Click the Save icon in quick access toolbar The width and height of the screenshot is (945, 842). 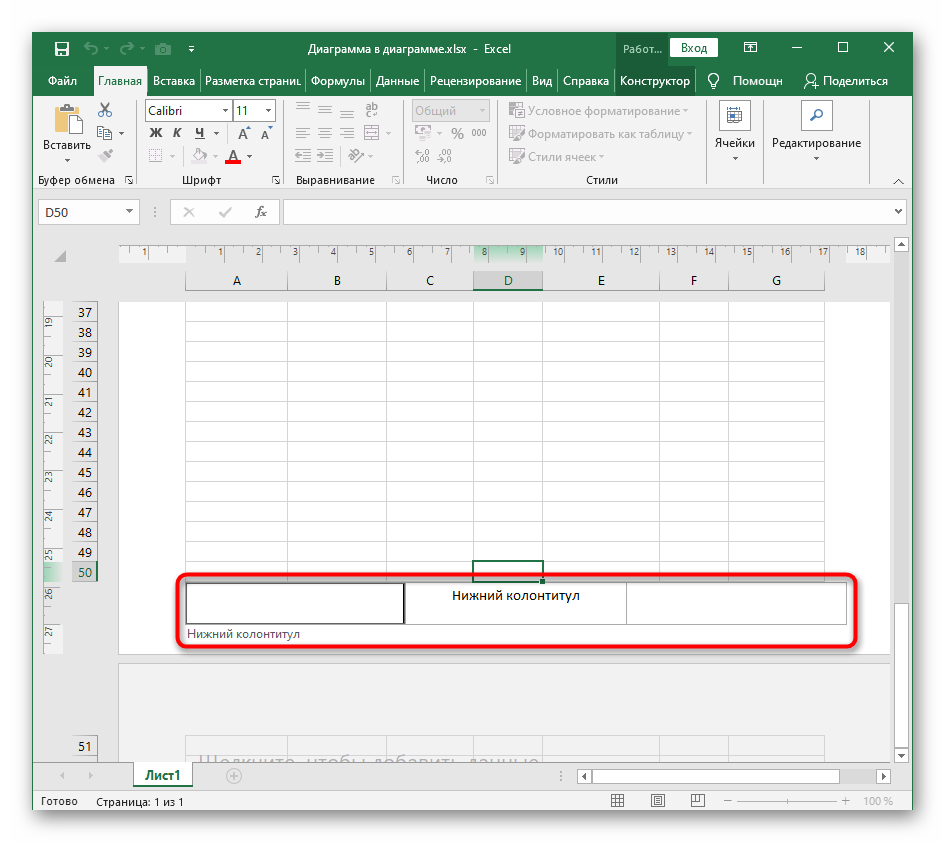tap(62, 48)
